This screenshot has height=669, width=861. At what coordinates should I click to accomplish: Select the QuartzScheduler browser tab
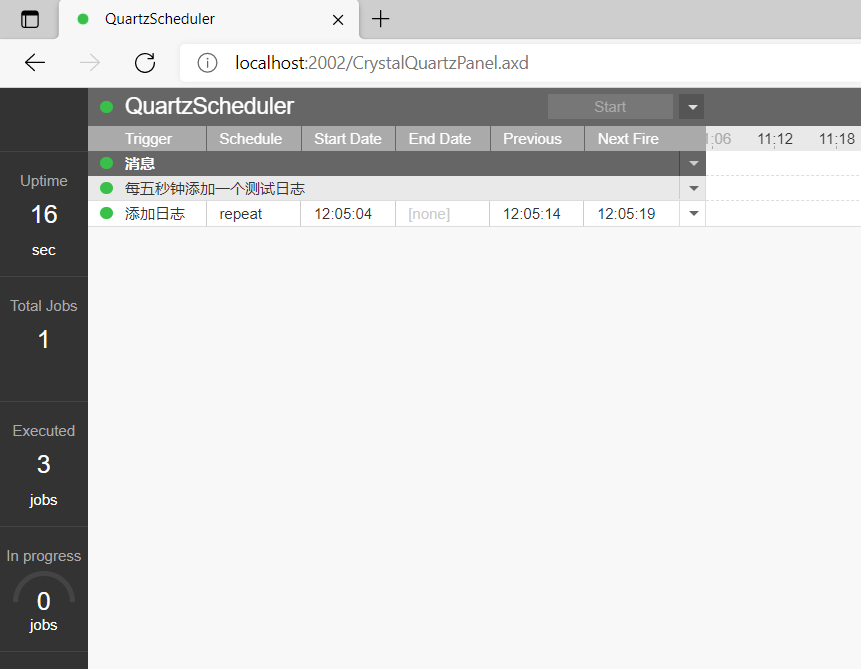click(209, 19)
